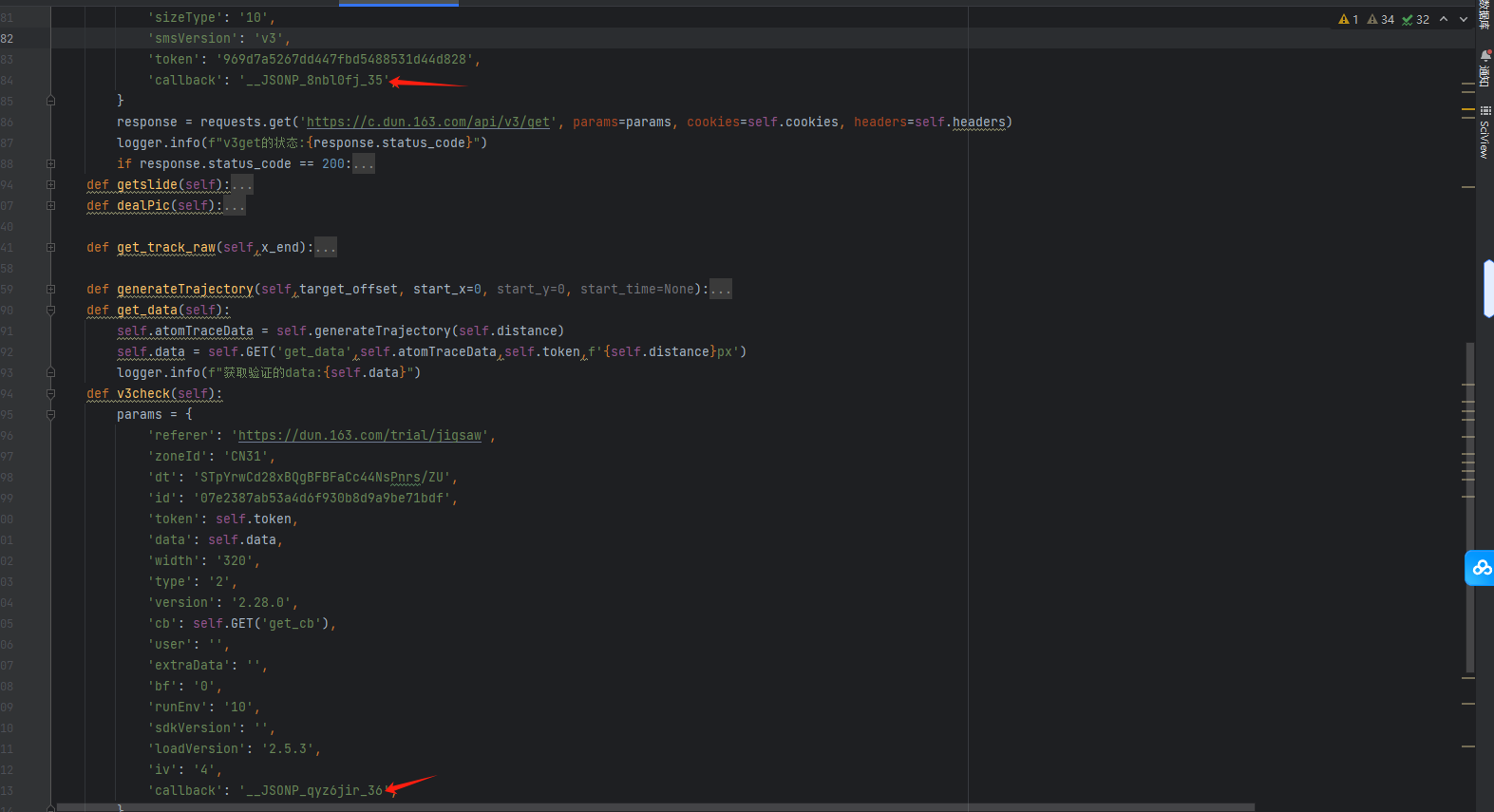The image size is (1494, 812).
Task: Click the weak warning count showing 34
Action: (x=1381, y=19)
